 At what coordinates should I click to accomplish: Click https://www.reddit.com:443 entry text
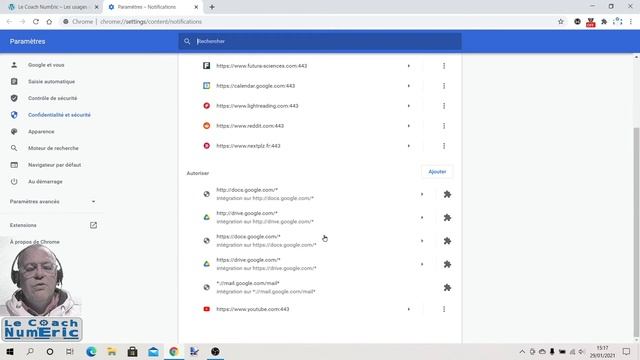(x=250, y=126)
